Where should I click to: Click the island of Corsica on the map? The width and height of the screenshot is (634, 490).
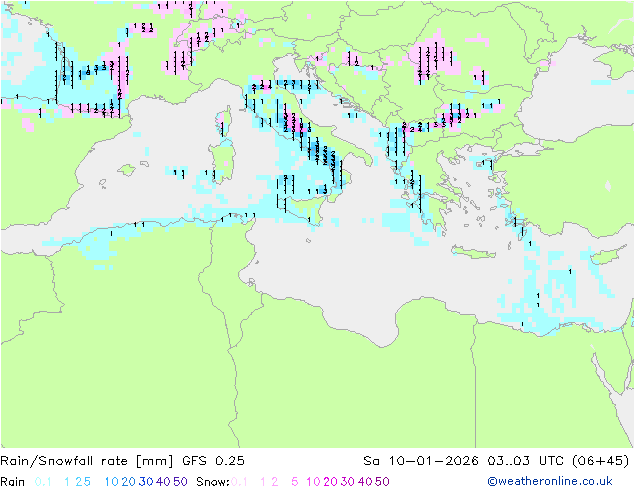click(226, 121)
